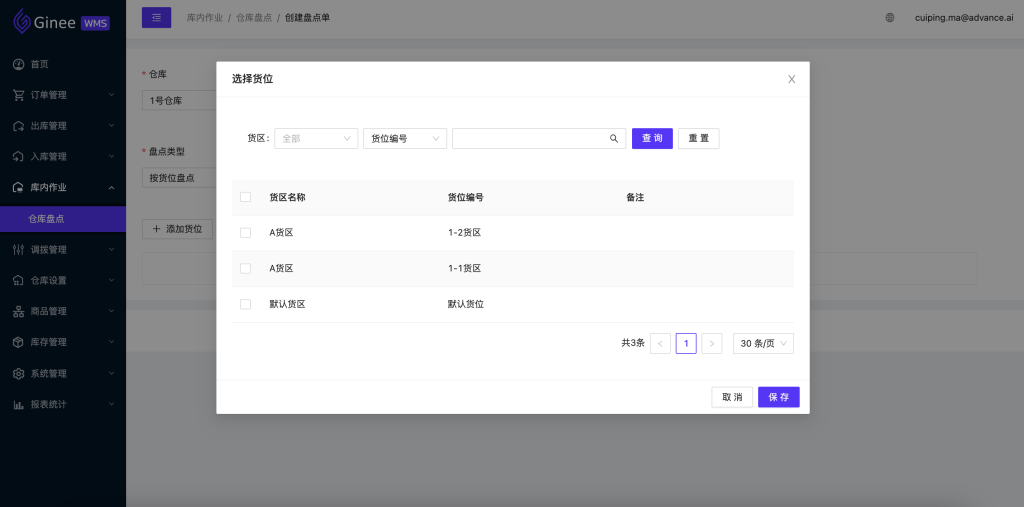
Task: Click the cart icon beside 订单管理
Action: [19, 95]
